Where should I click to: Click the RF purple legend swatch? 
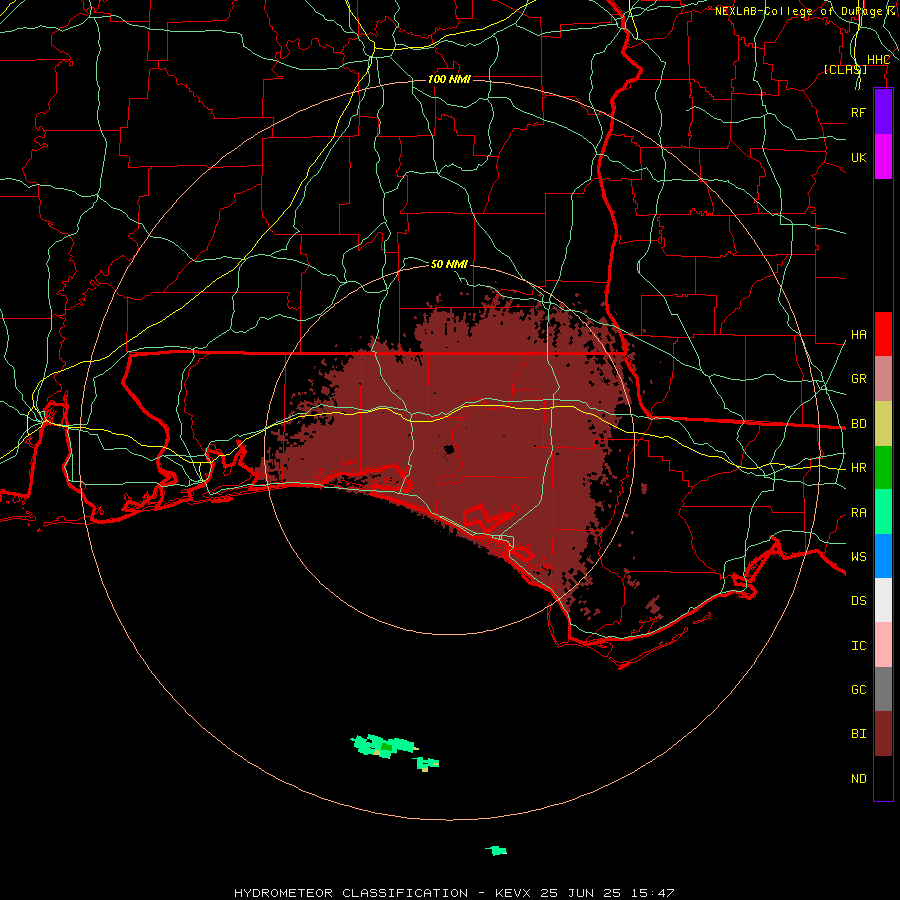883,112
